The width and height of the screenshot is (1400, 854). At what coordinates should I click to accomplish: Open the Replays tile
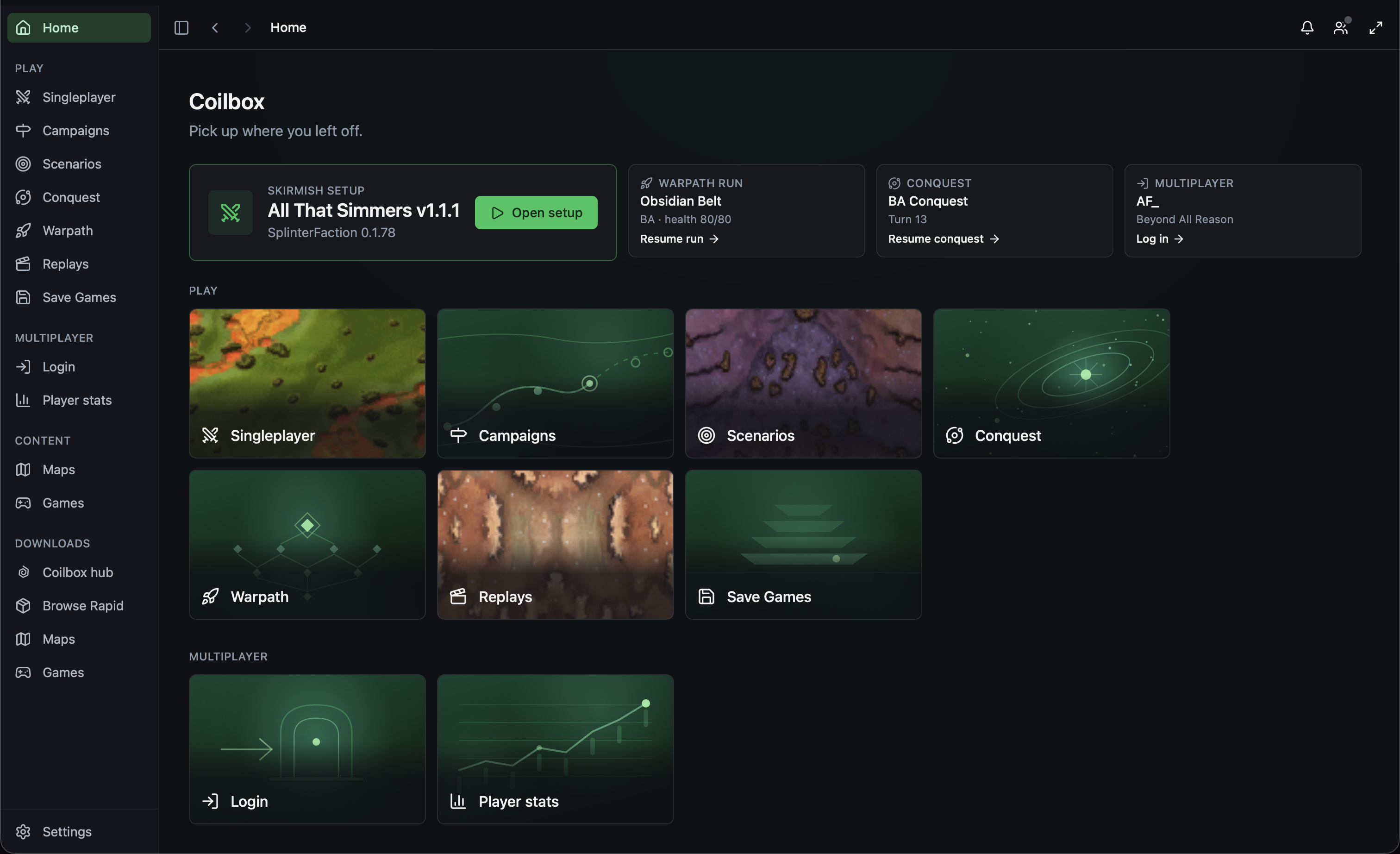(555, 544)
